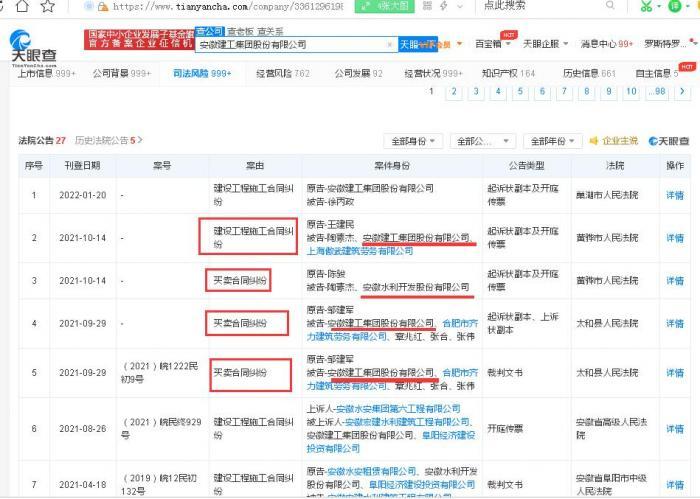Go to page 3 in pagination

(476, 92)
